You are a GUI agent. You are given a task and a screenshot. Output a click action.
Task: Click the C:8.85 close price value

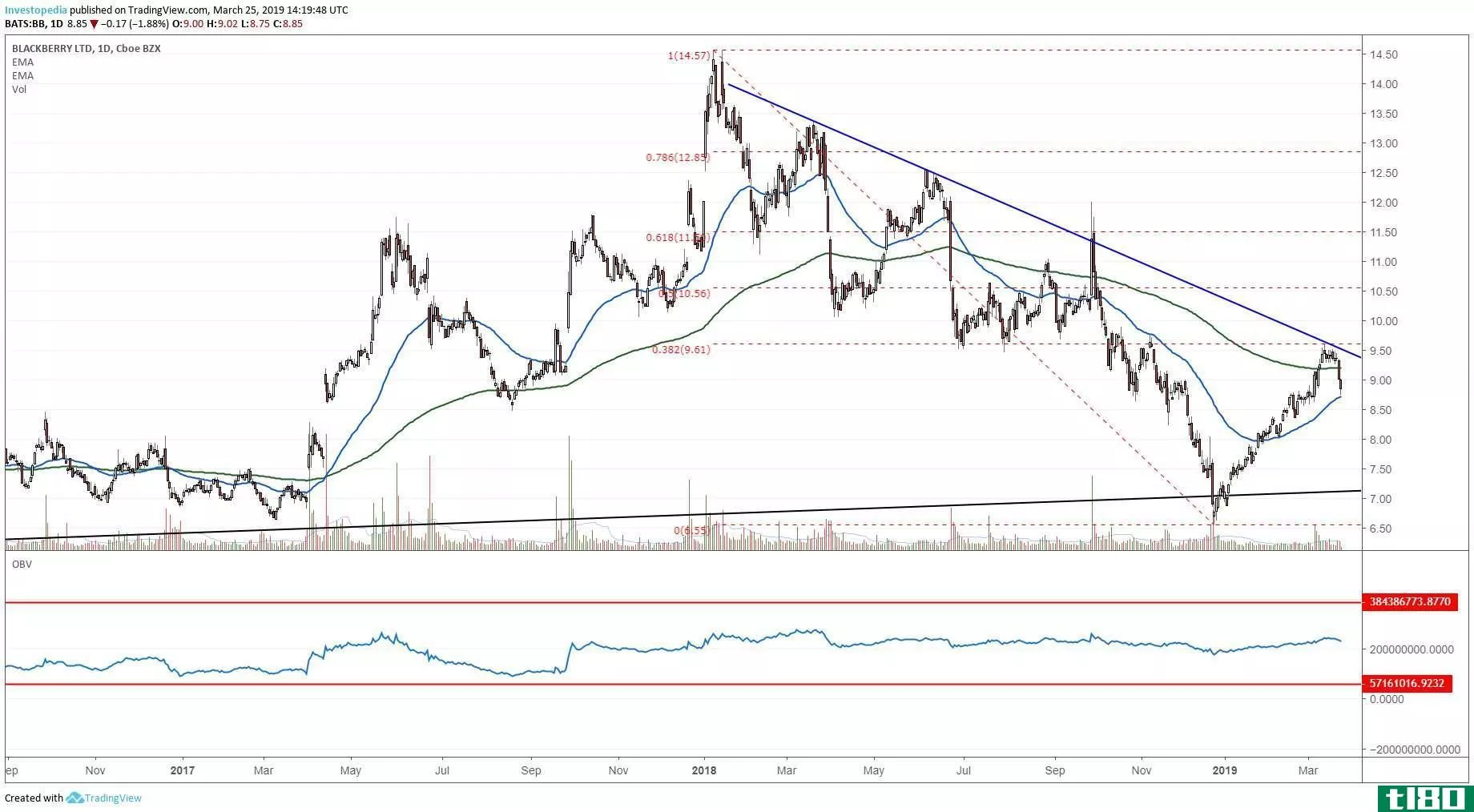click(287, 24)
